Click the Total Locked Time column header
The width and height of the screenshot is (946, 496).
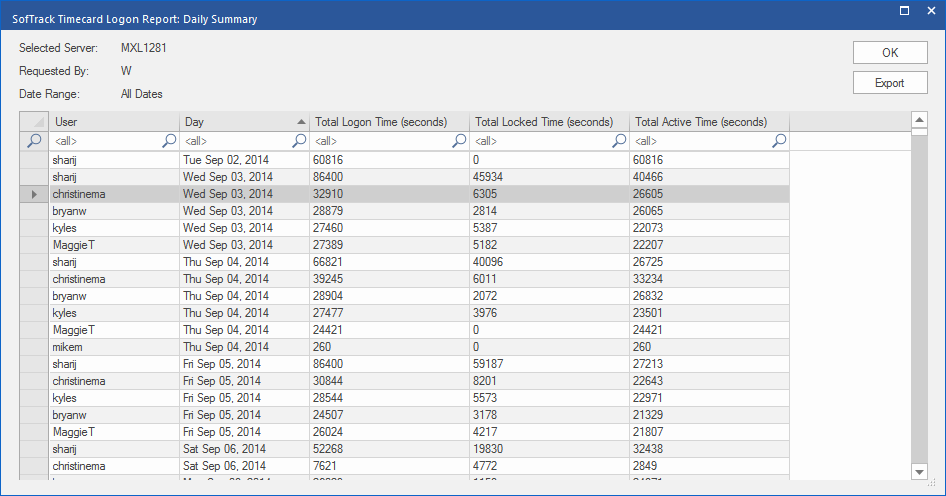tap(548, 122)
